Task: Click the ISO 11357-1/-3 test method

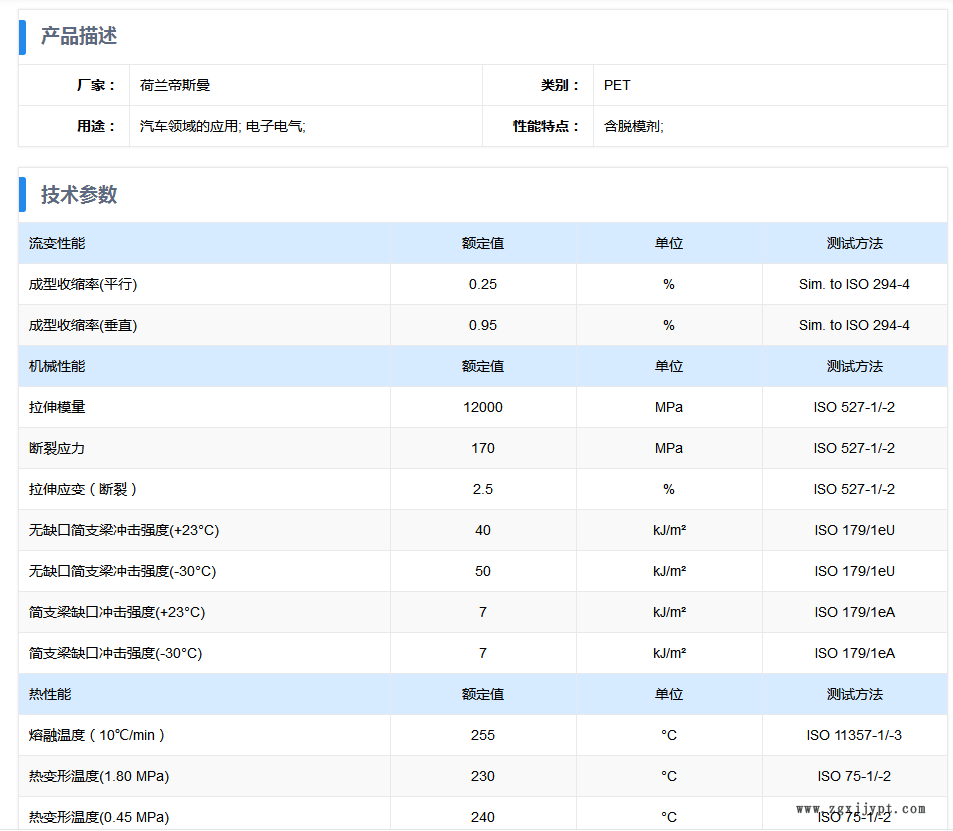Action: 854,736
